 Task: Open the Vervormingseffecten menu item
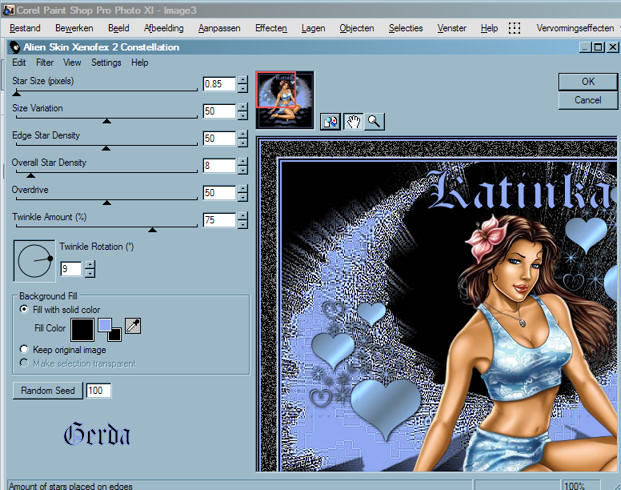[575, 28]
